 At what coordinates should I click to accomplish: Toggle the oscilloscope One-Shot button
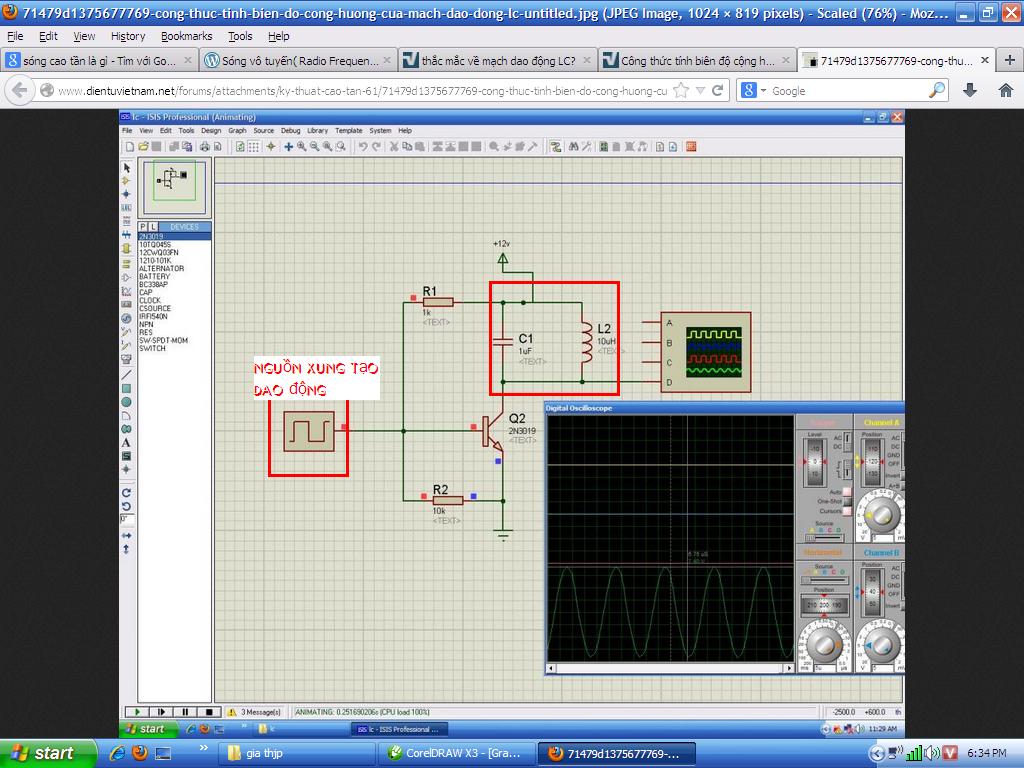[848, 501]
